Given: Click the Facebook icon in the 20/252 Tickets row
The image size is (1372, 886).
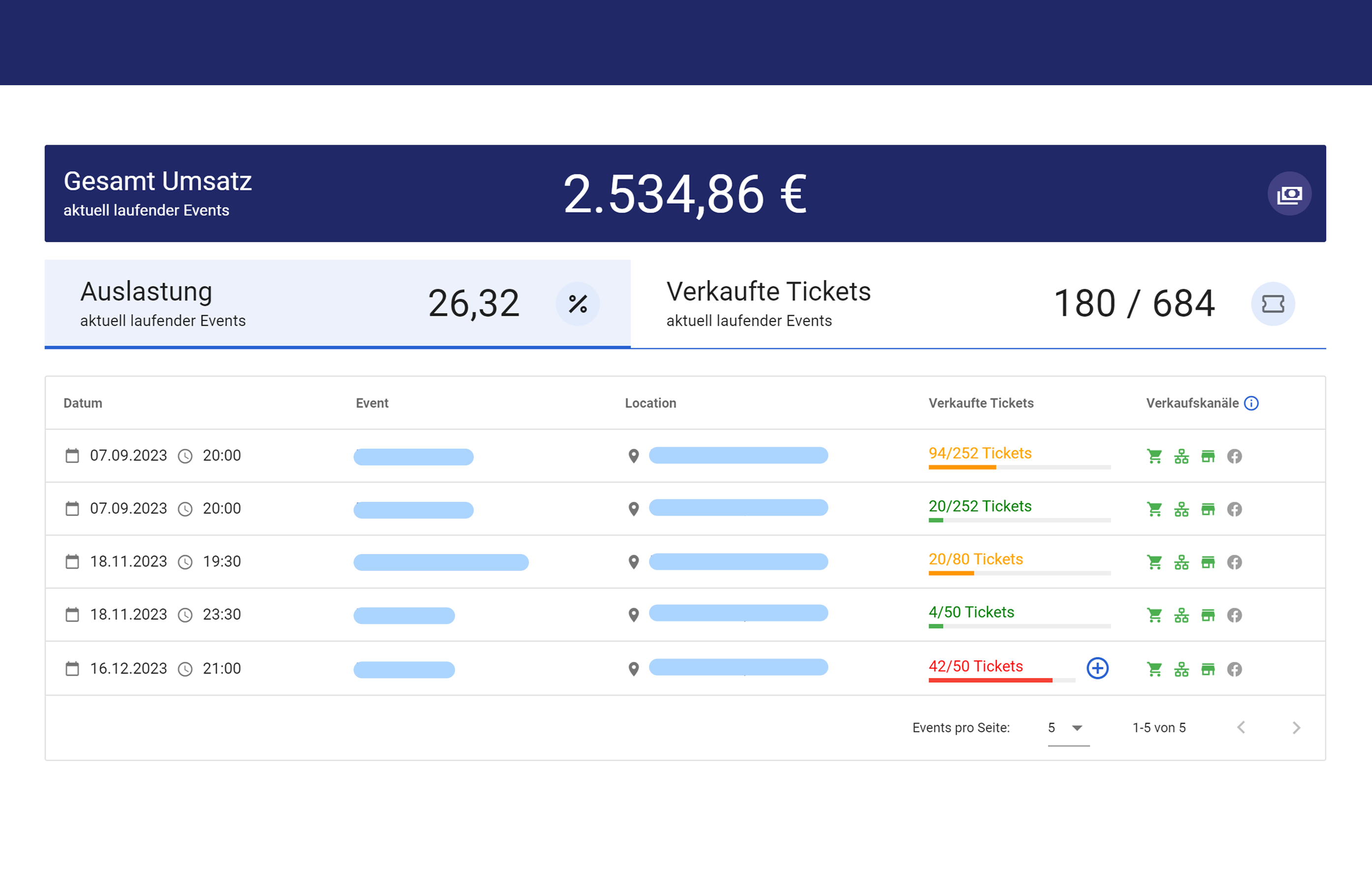Looking at the screenshot, I should pyautogui.click(x=1234, y=509).
